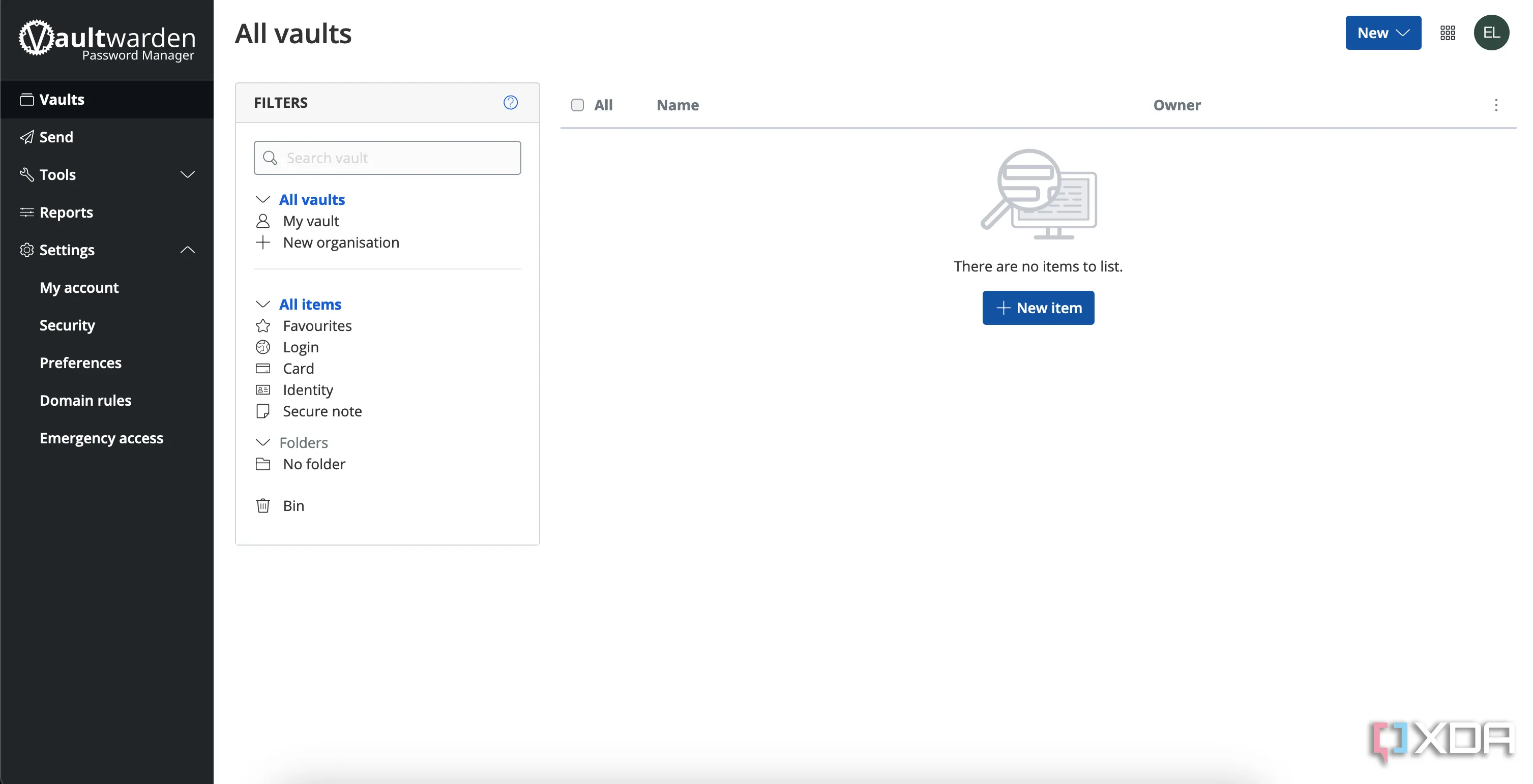1533x784 pixels.
Task: Open Emergency access settings page
Action: pyautogui.click(x=101, y=438)
